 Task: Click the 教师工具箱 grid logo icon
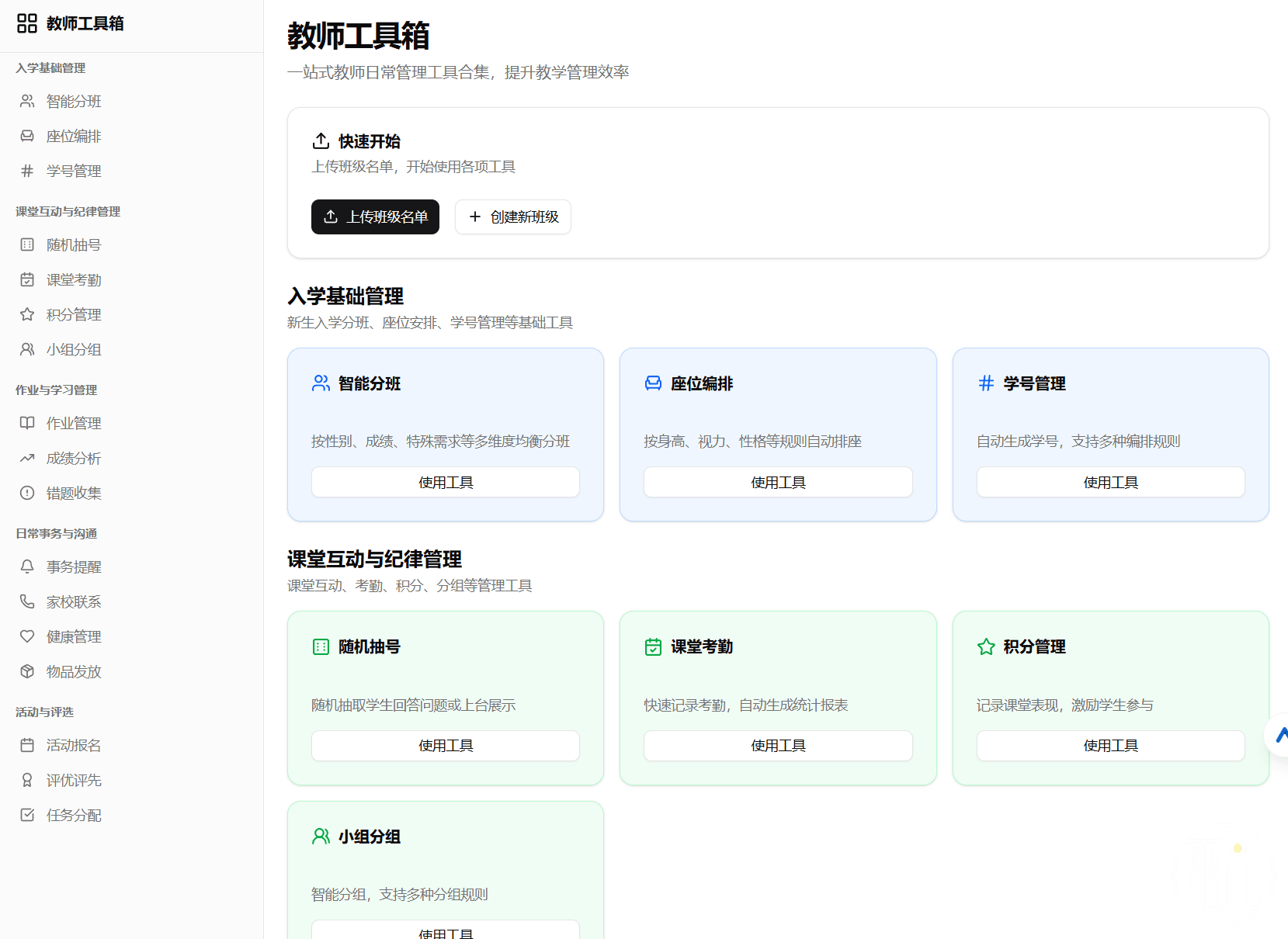pyautogui.click(x=27, y=23)
